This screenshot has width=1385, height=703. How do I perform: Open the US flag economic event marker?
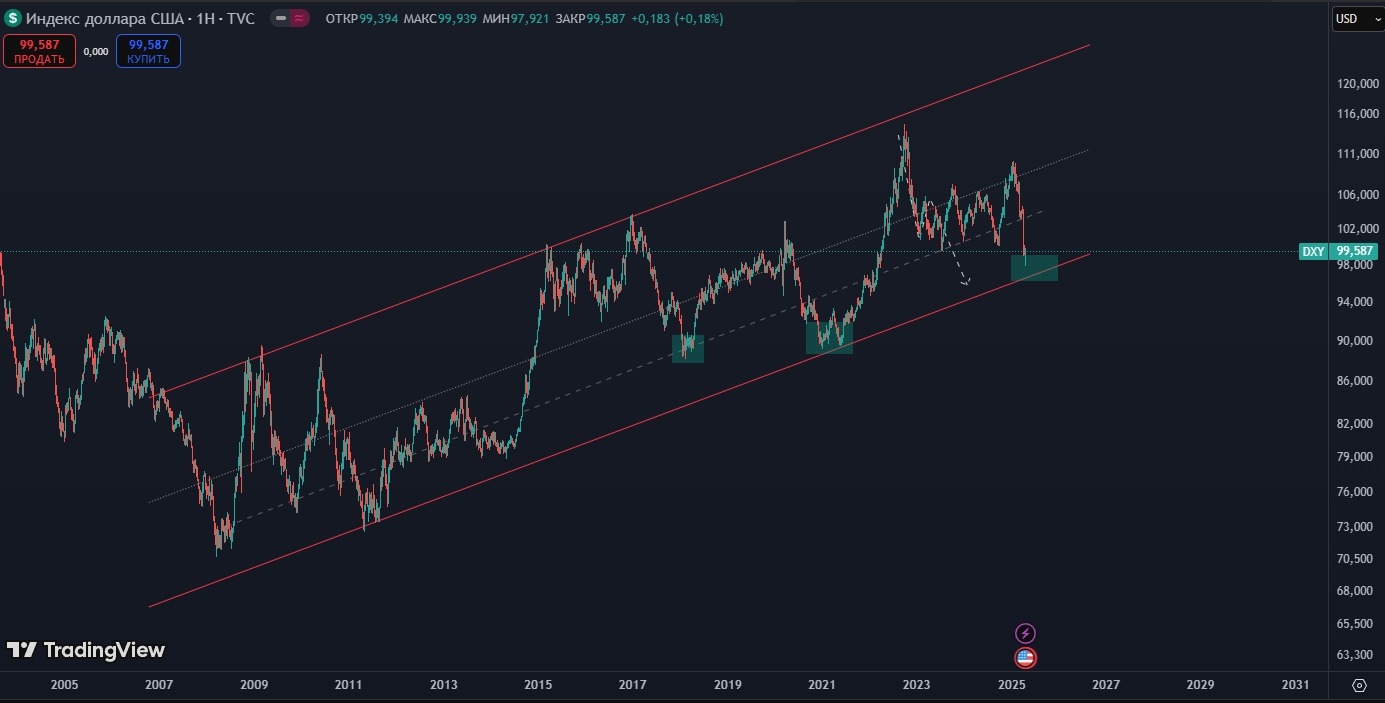(1025, 658)
